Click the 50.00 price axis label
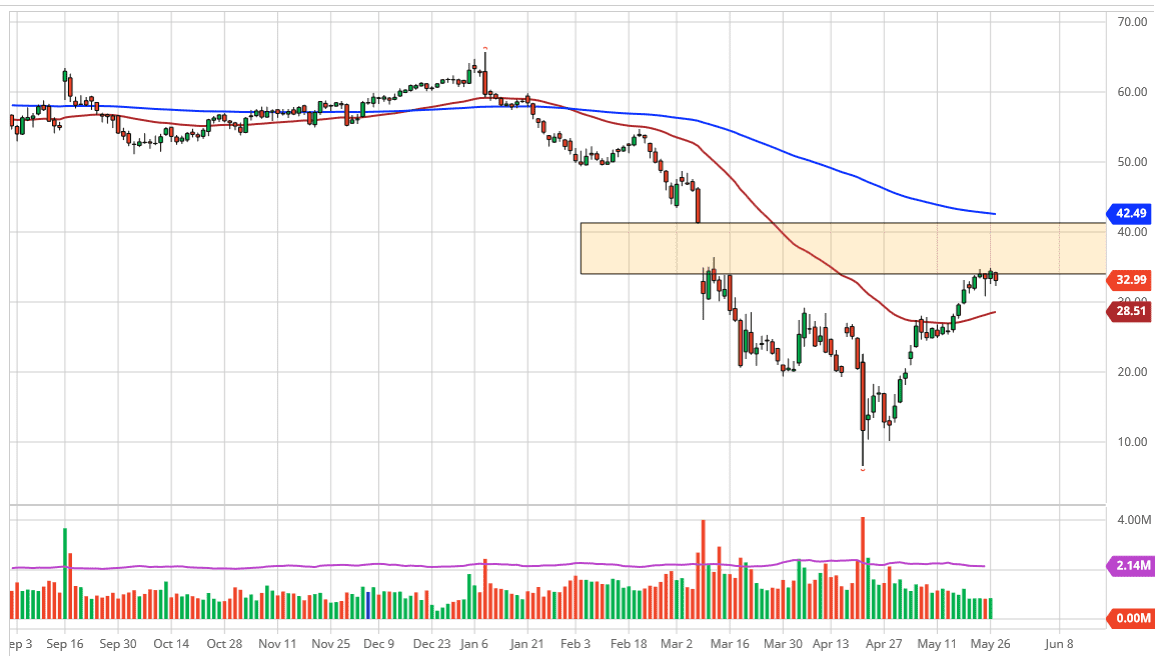Screen dimensions: 1164x660 [x=1132, y=162]
